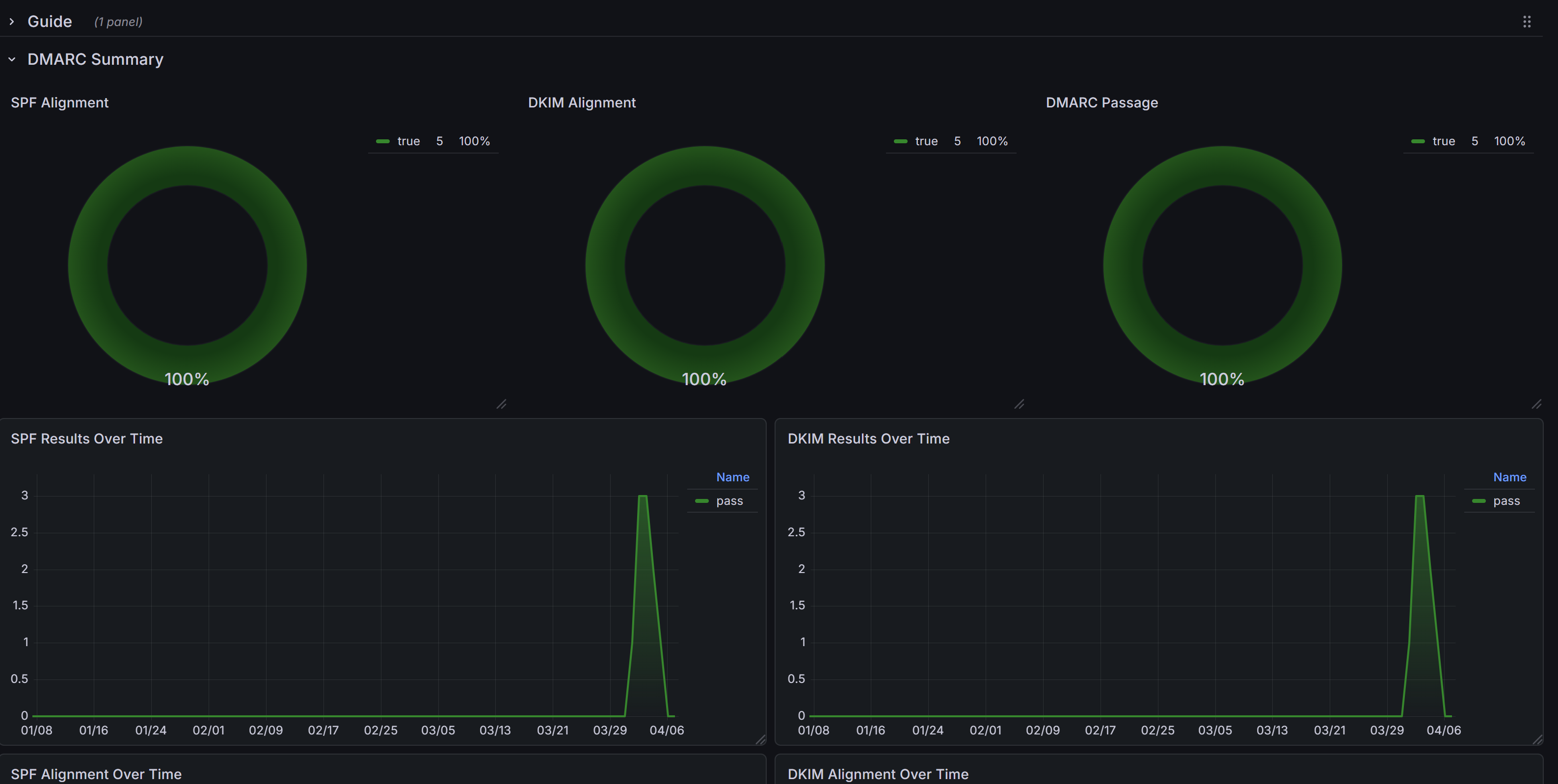Toggle 'pass' series in SPF Results legend
Image resolution: width=1558 pixels, height=784 pixels.
(x=729, y=500)
